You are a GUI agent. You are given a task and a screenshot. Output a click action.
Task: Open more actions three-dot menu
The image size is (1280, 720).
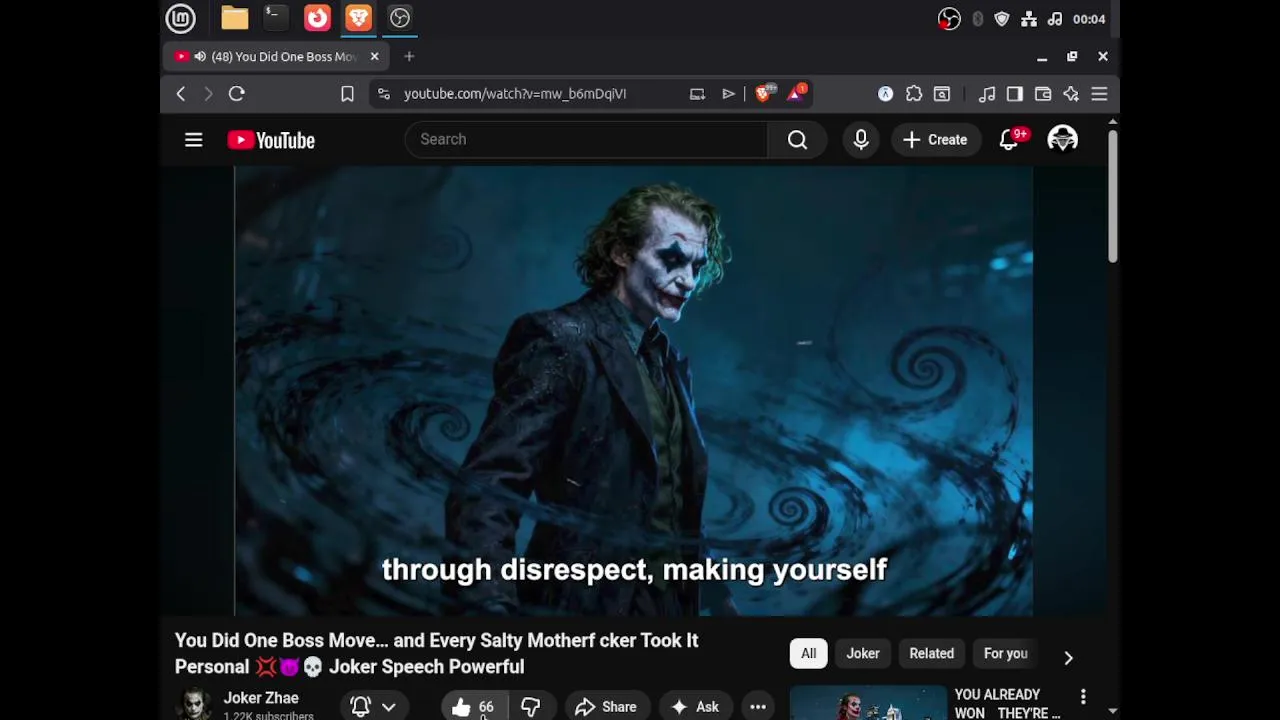[758, 707]
